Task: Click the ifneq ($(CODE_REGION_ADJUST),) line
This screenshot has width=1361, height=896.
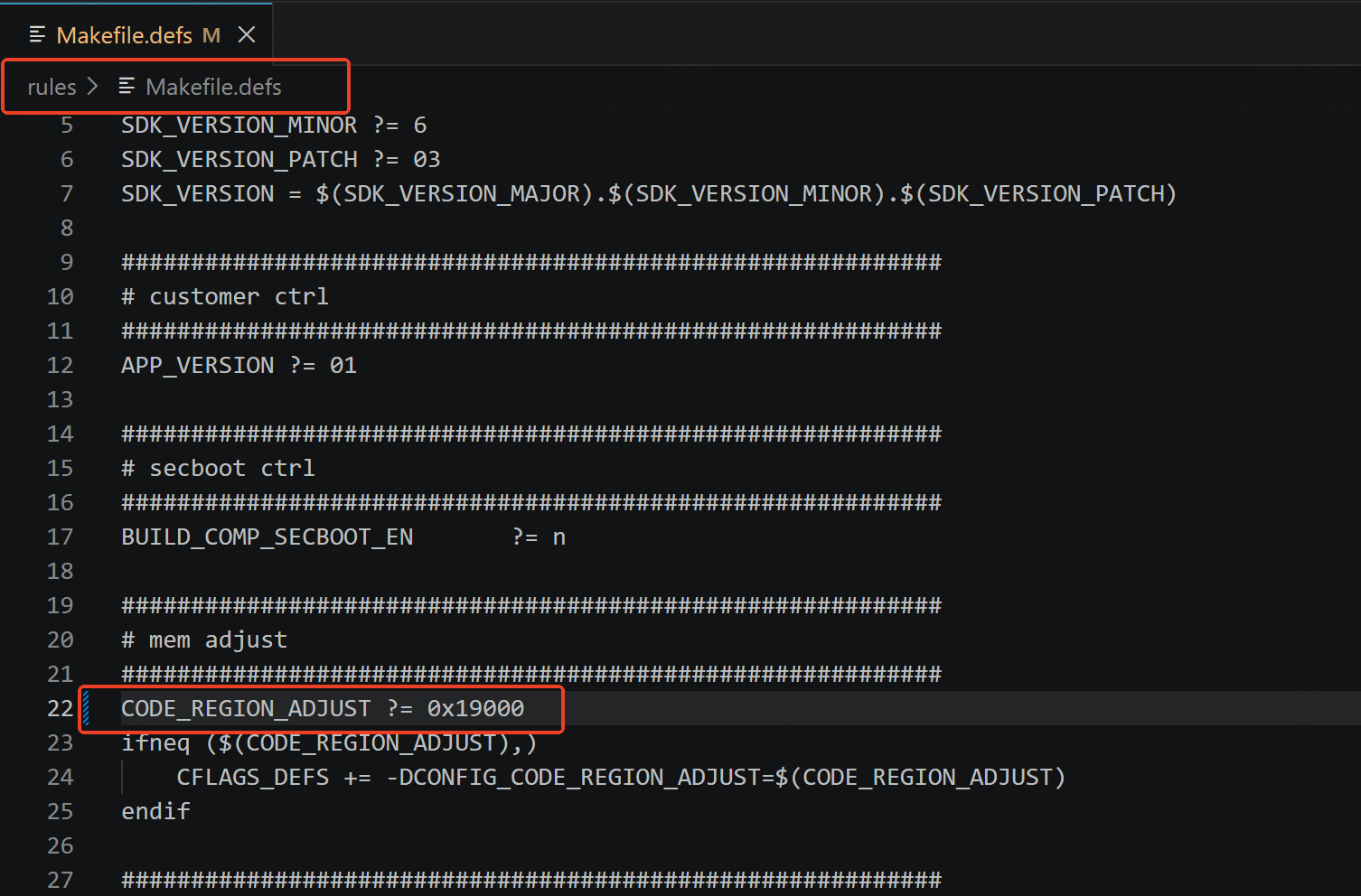Action: pyautogui.click(x=329, y=742)
